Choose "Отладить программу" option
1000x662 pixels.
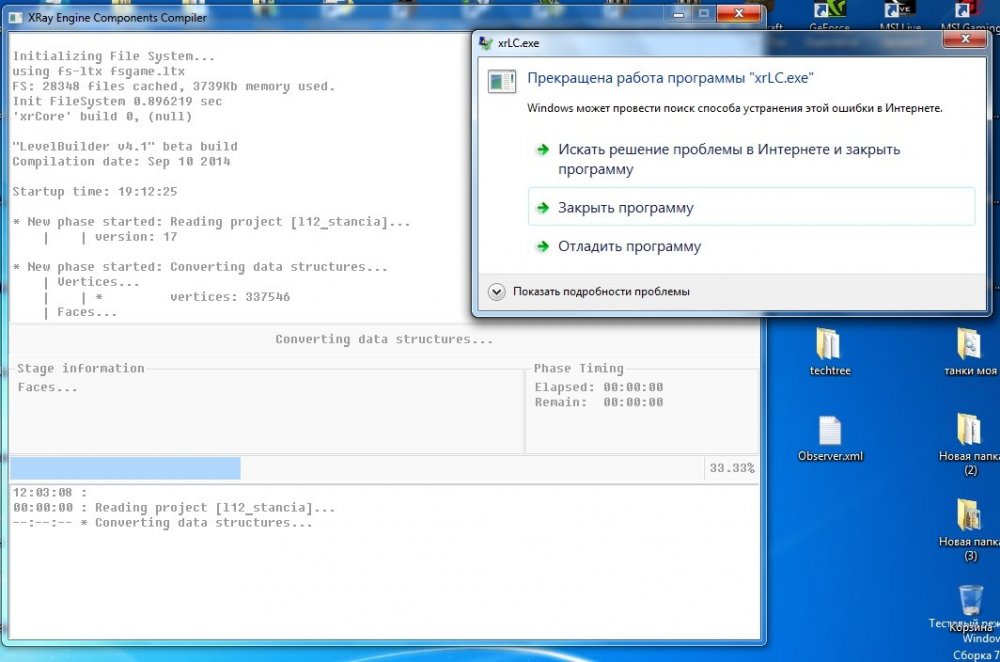click(x=629, y=246)
